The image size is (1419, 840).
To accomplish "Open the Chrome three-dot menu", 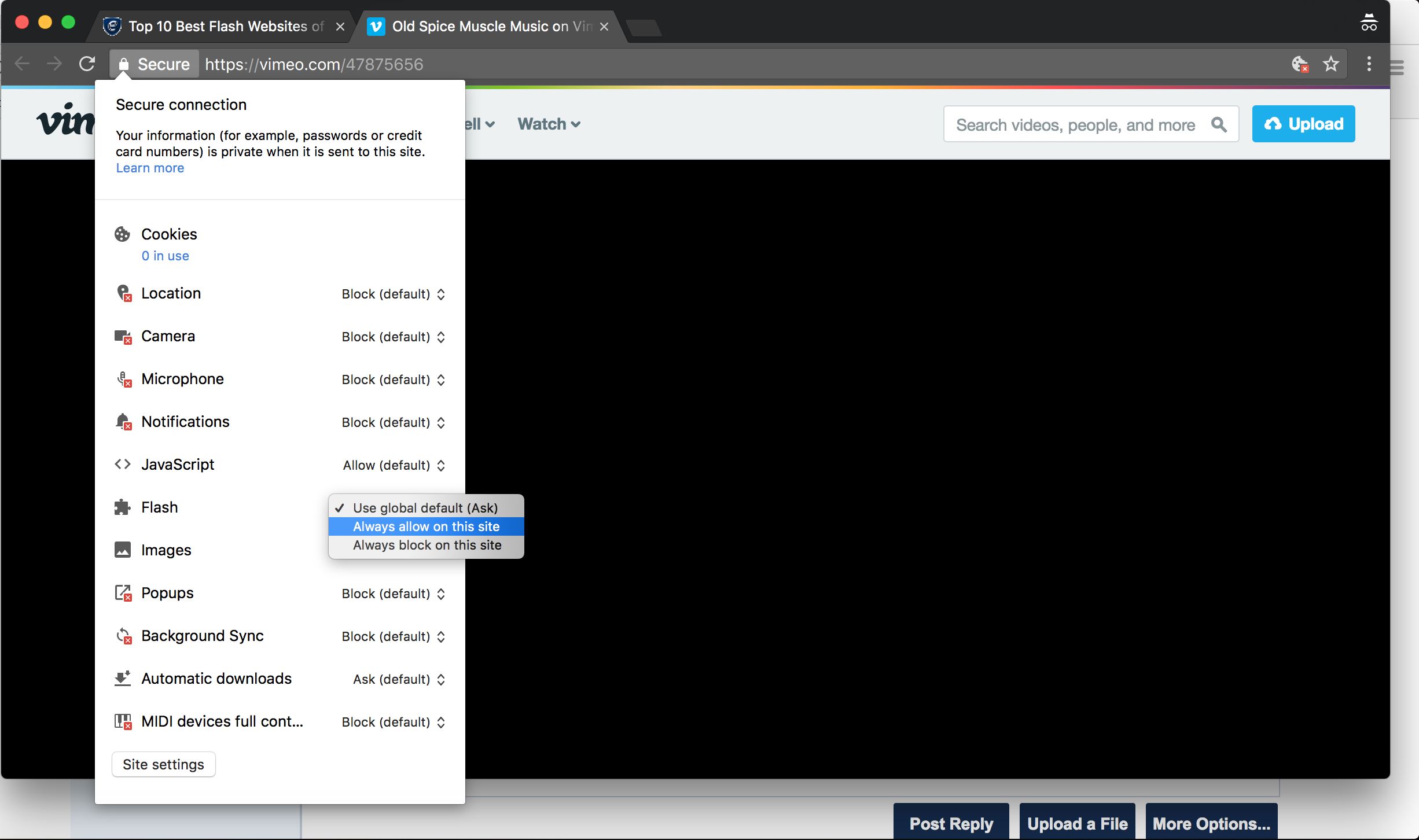I will (1369, 64).
